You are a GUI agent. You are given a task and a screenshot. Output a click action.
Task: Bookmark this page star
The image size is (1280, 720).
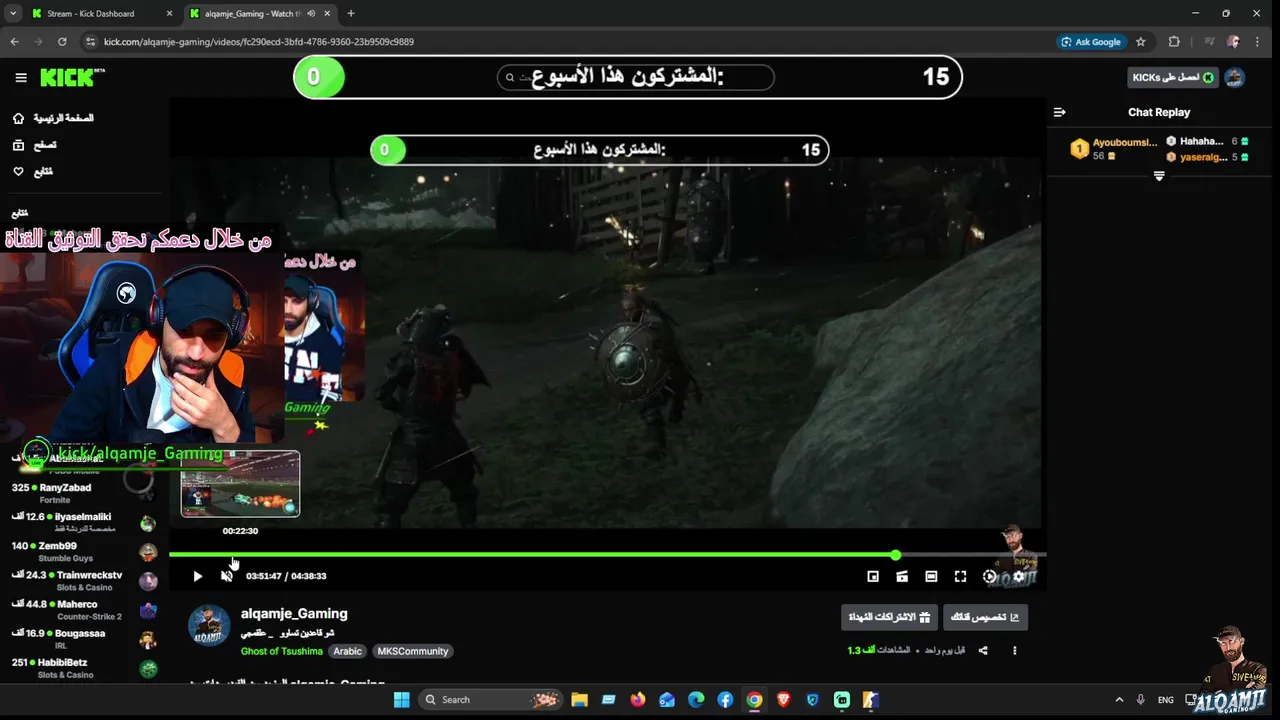coord(1140,42)
